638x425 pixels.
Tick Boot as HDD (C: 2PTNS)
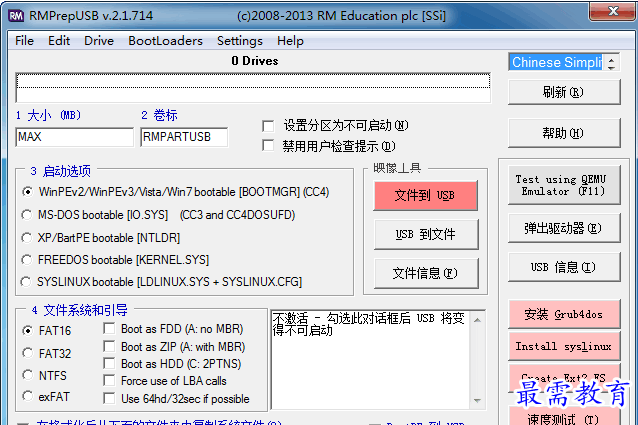(x=109, y=363)
